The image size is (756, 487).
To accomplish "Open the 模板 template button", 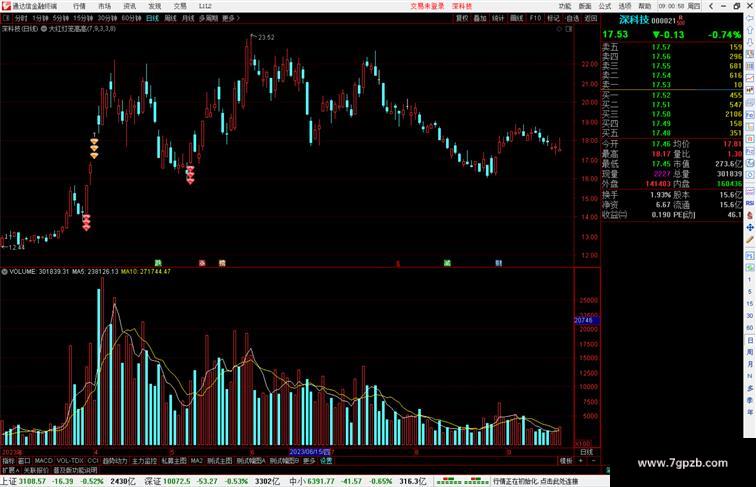I will coord(566,461).
